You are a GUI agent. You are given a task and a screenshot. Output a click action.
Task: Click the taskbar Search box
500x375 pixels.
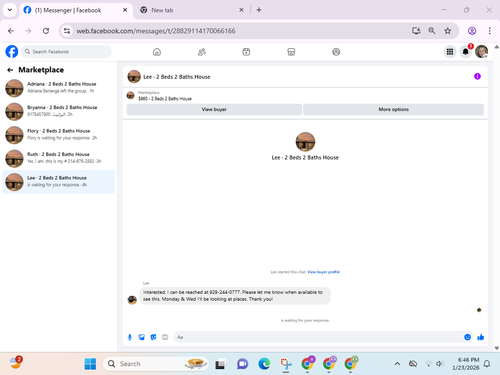(156, 364)
